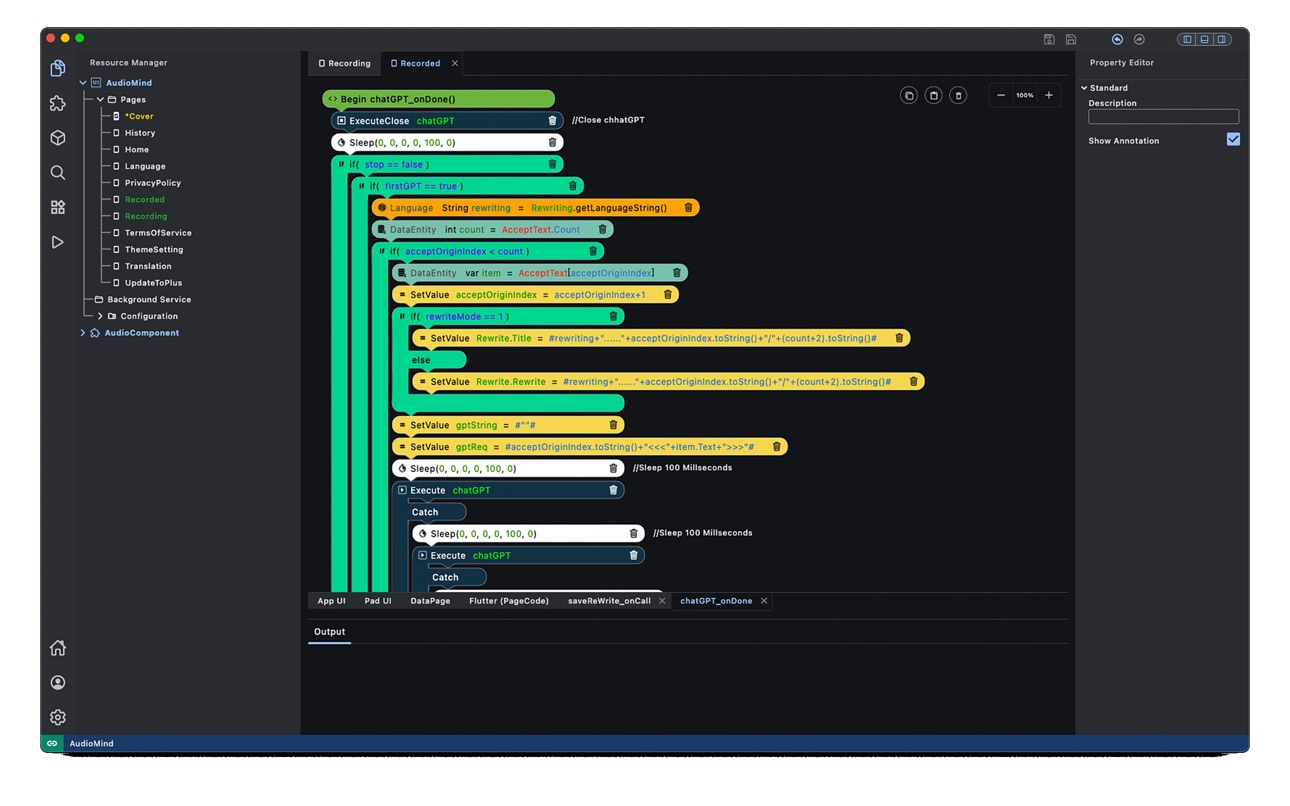Delete the 'firstGPT == true' if block
The image size is (1290, 806).
click(x=573, y=186)
